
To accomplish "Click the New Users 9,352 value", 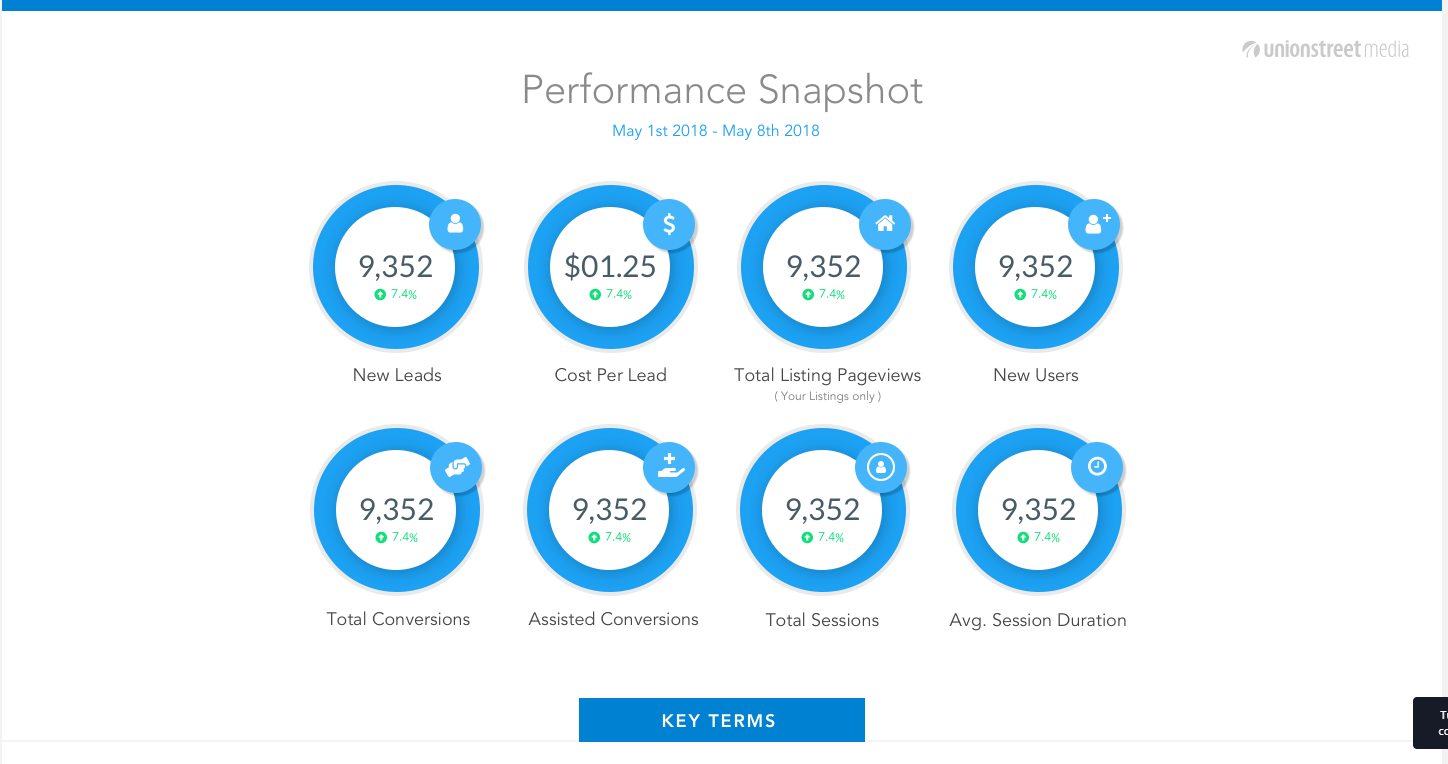I will [1035, 267].
